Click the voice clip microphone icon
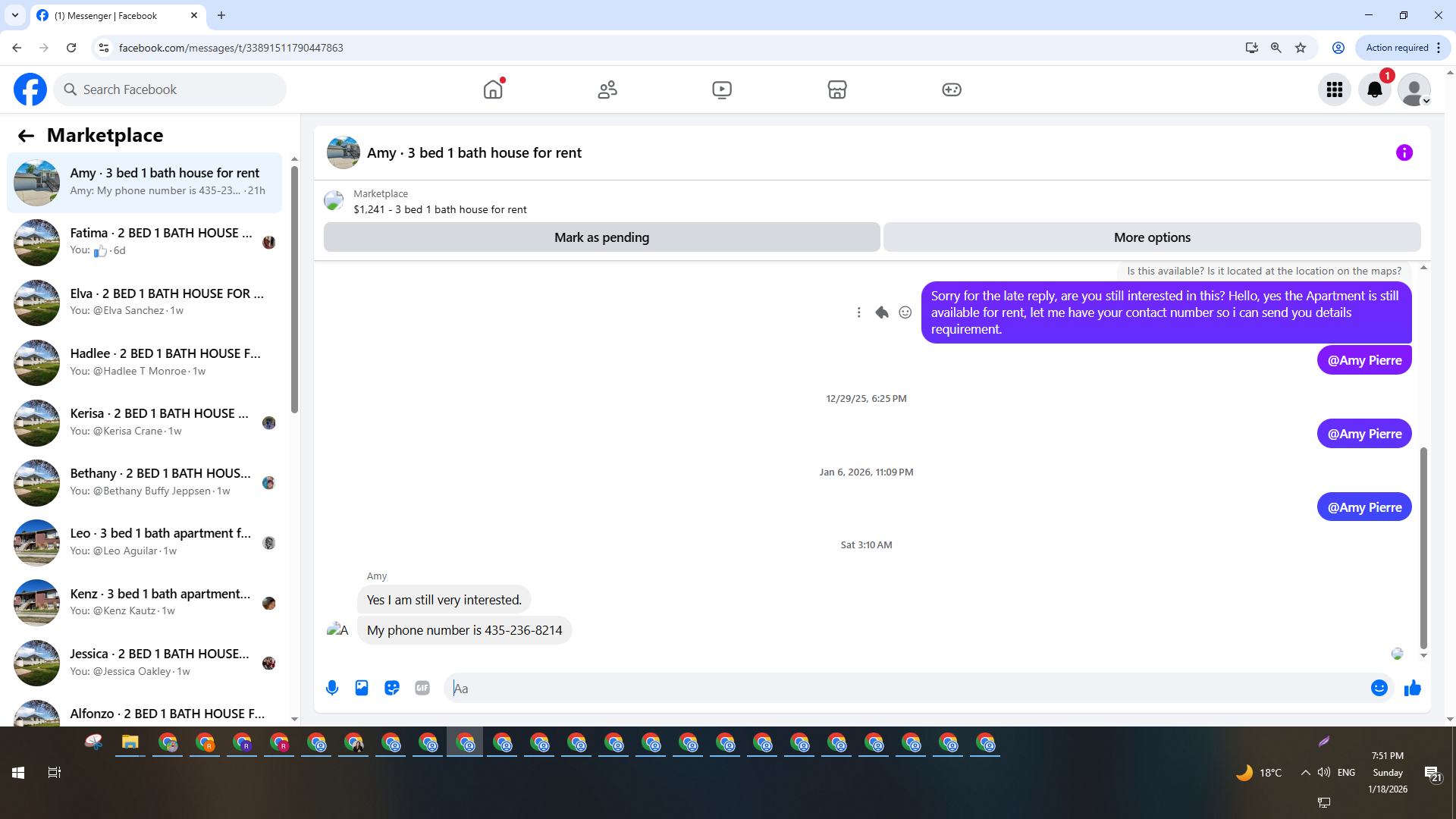Image resolution: width=1456 pixels, height=819 pixels. (x=331, y=688)
